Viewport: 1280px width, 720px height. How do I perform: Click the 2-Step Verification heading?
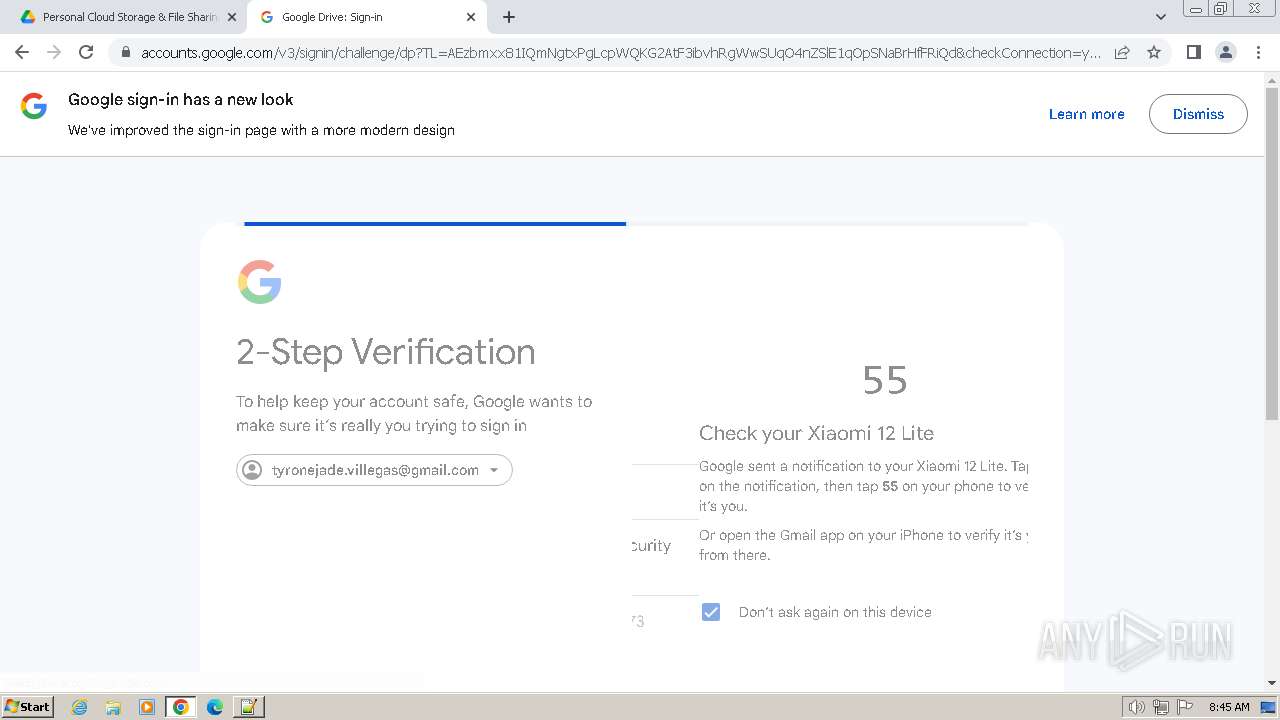click(386, 352)
